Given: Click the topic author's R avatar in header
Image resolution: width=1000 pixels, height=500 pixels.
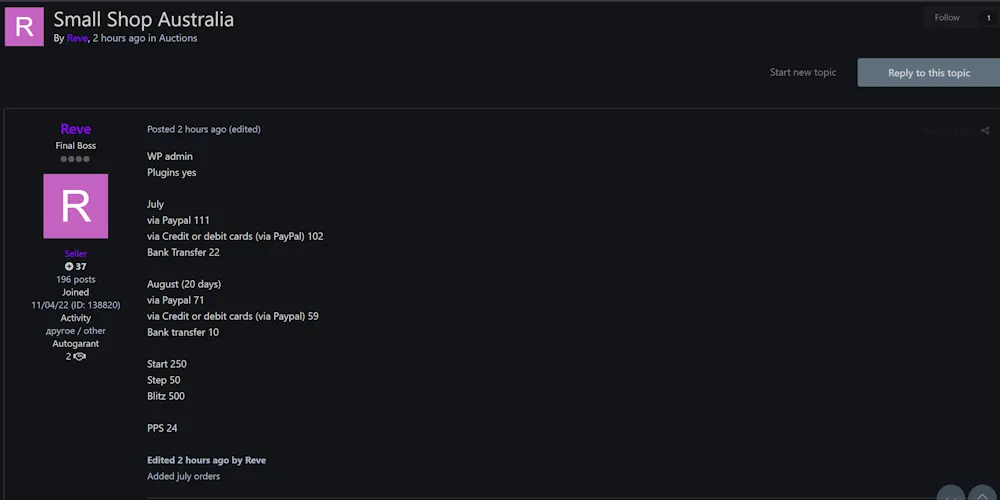Looking at the screenshot, I should [x=24, y=27].
